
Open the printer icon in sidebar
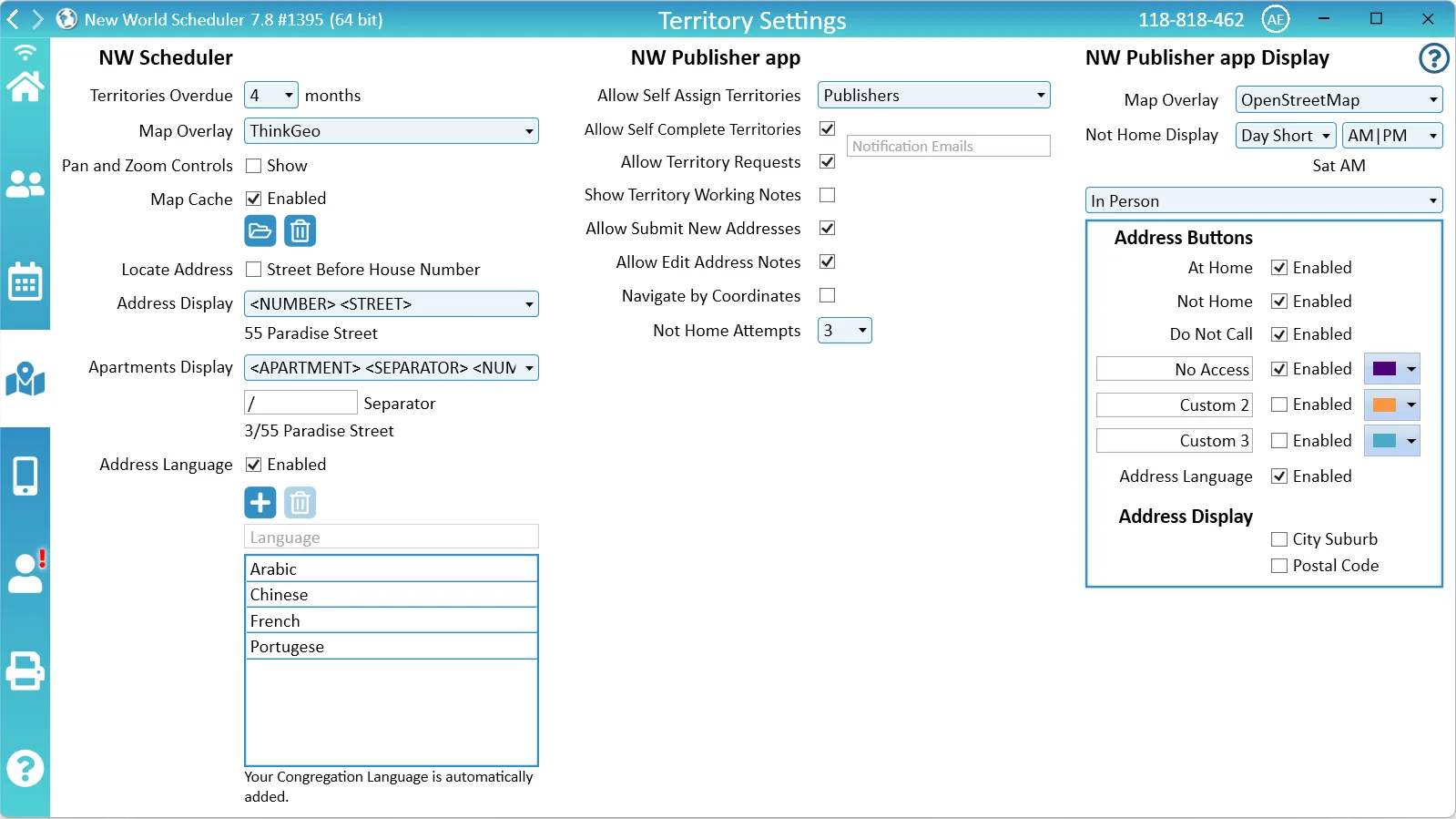coord(25,671)
